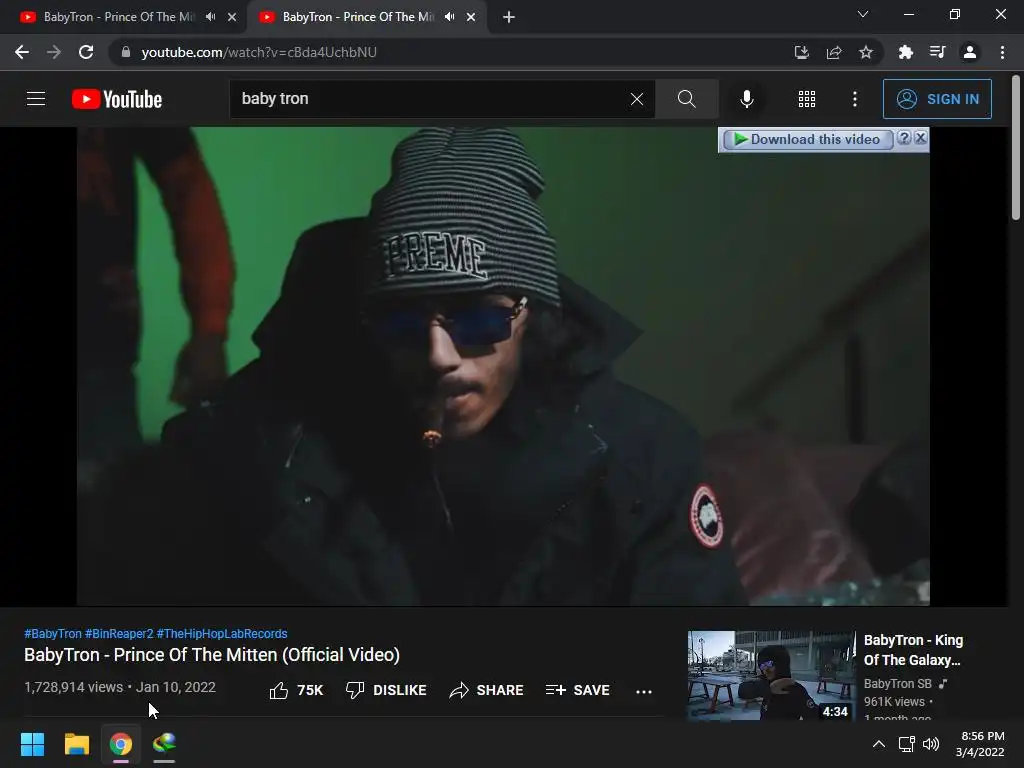
Task: Open the King Of The Galaxy thumbnail
Action: tap(771, 676)
